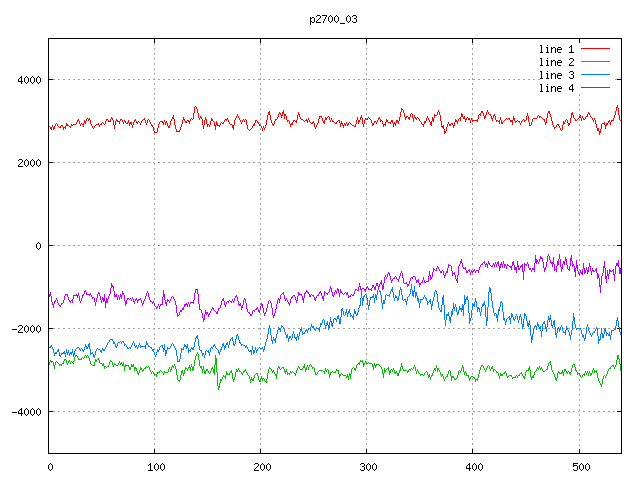
Task: Click the -4000 y-axis tick label
Action: (24, 412)
